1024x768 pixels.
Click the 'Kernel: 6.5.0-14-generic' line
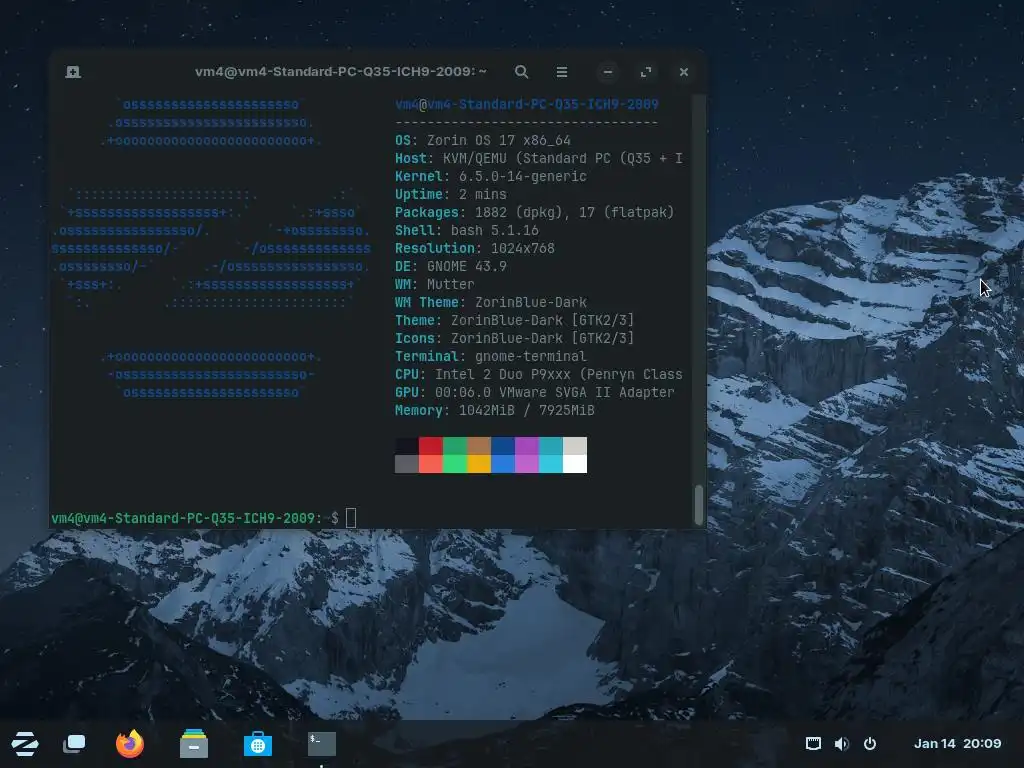(x=490, y=176)
